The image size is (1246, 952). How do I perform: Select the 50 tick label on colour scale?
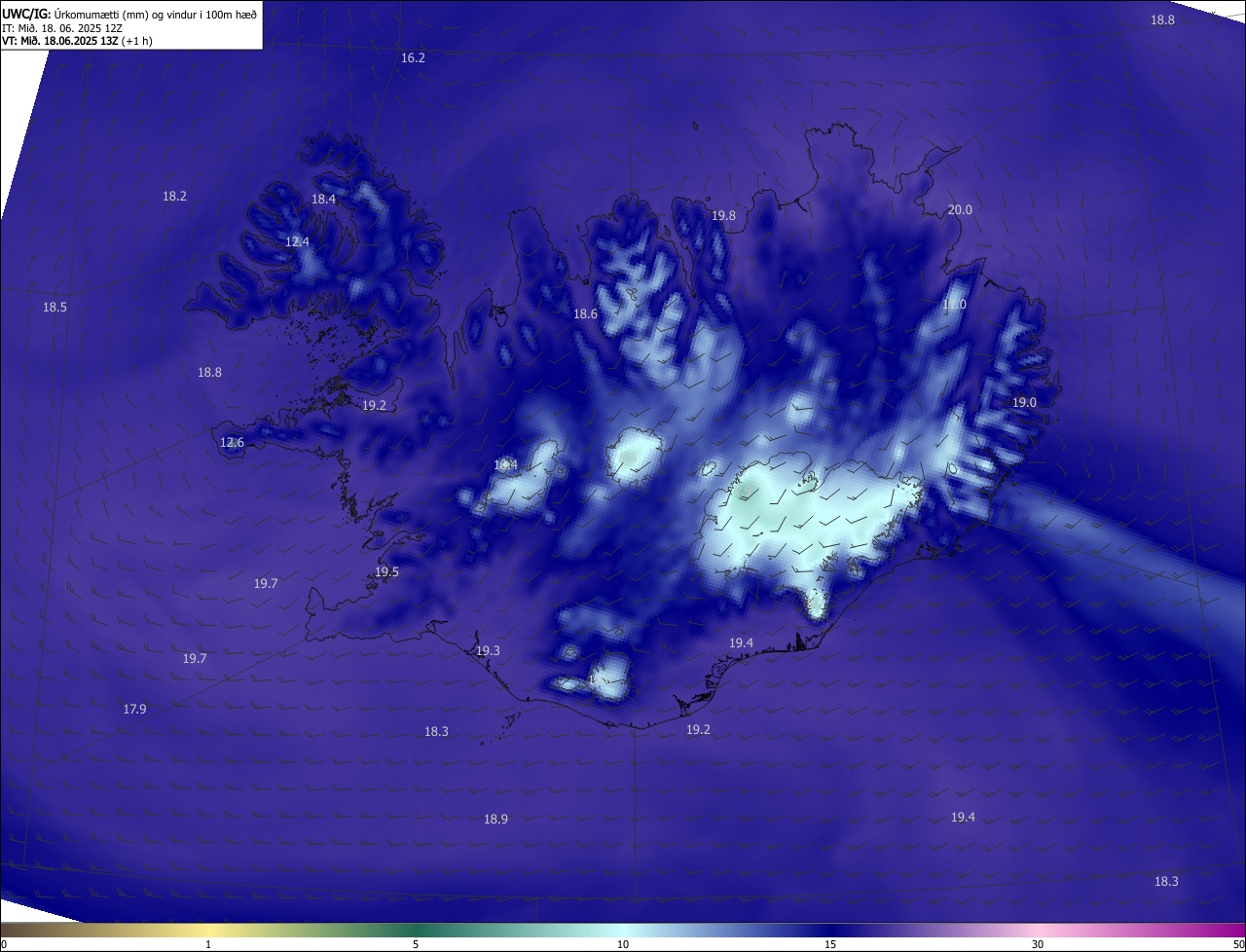[x=1238, y=944]
